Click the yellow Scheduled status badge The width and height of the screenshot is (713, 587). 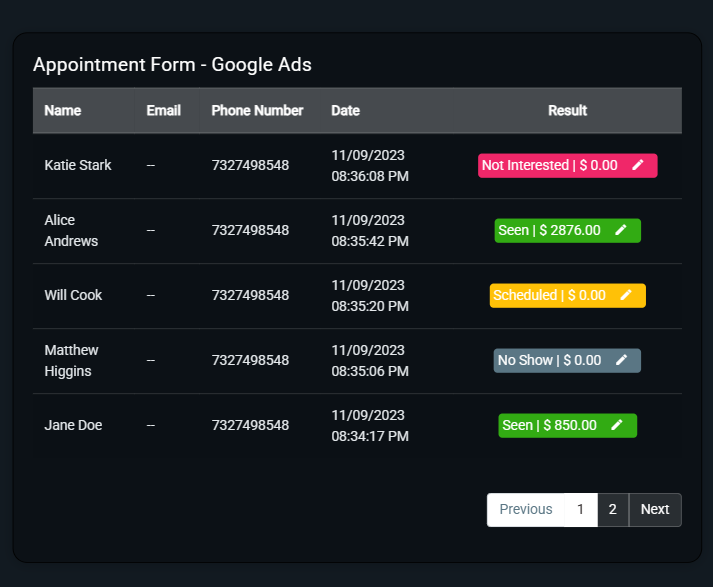pyautogui.click(x=550, y=295)
